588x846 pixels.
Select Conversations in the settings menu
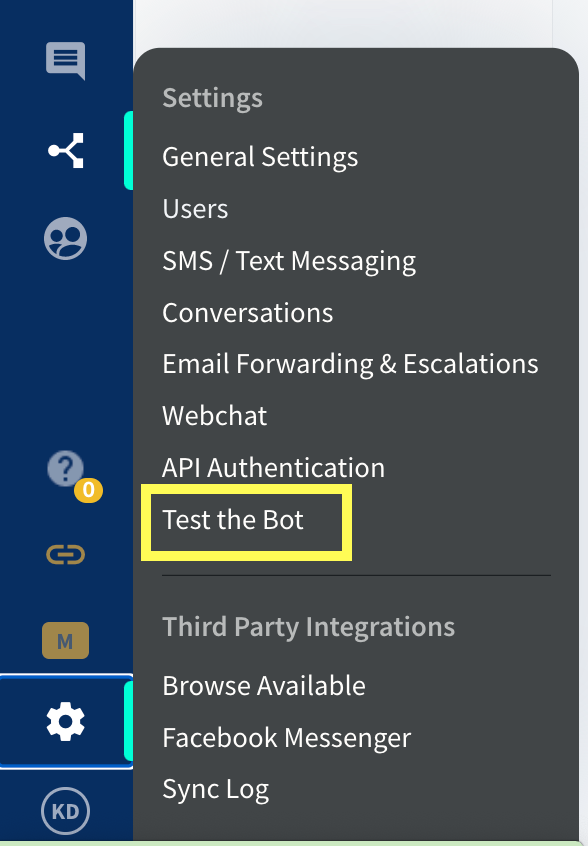point(248,313)
